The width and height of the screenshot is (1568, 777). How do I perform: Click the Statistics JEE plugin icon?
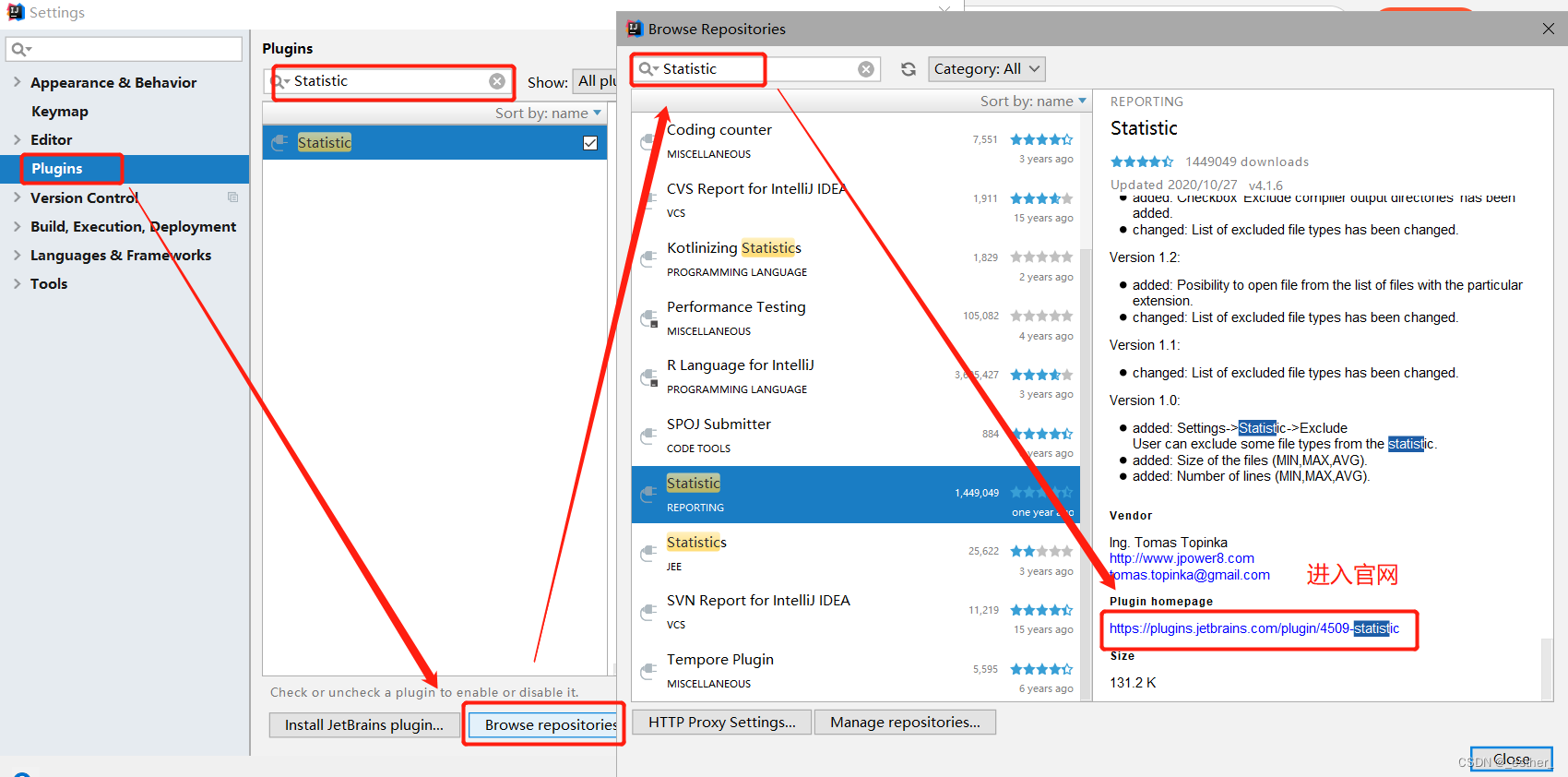[648, 554]
